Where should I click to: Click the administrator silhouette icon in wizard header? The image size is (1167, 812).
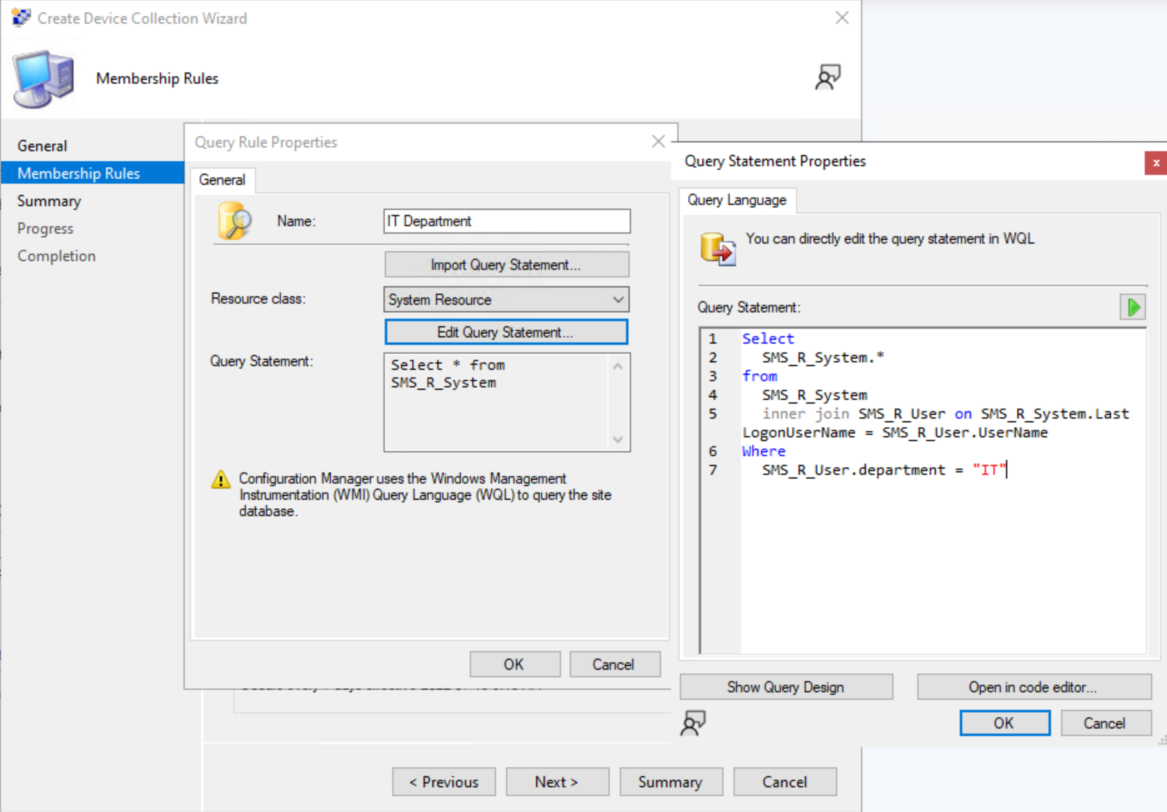(x=827, y=76)
